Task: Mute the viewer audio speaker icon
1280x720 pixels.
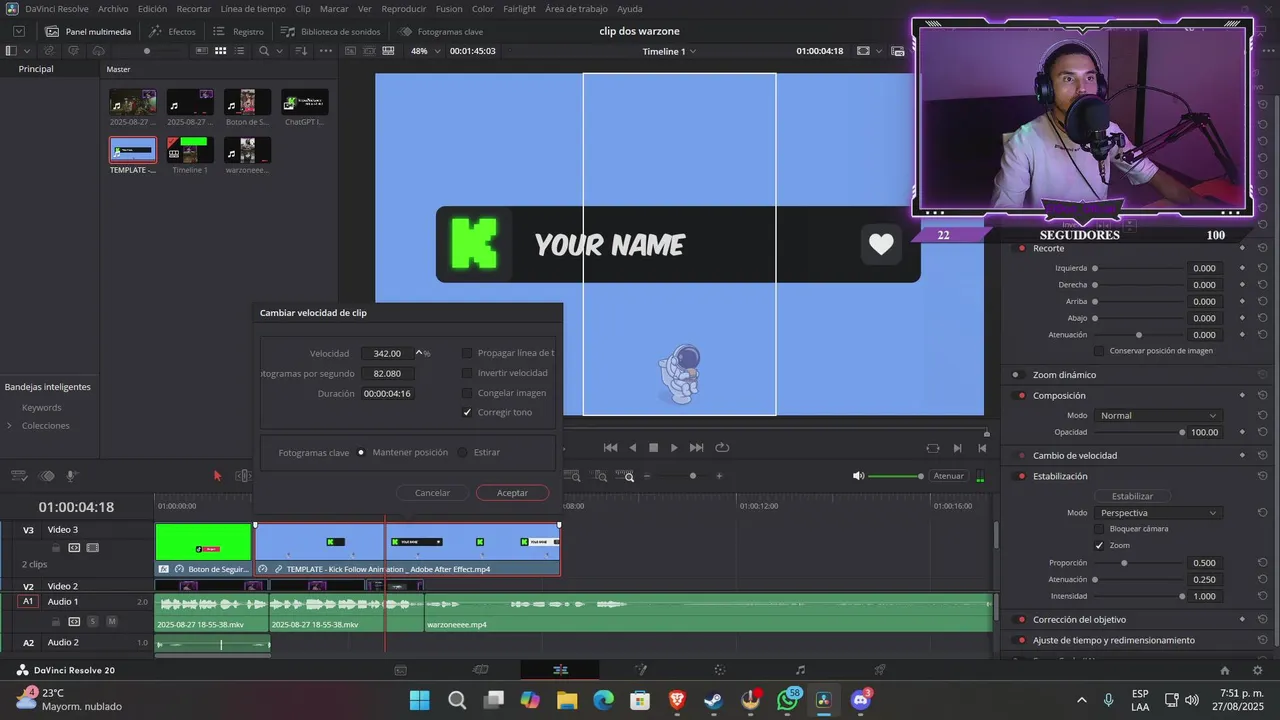Action: coord(858,476)
